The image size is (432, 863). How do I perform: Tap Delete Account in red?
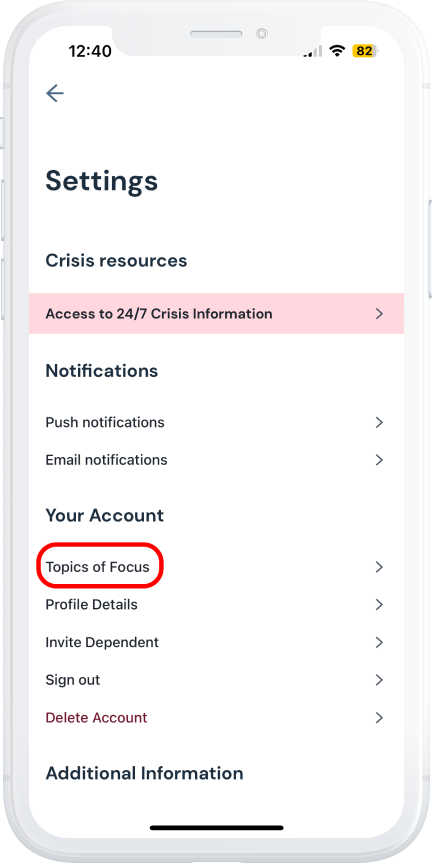96,718
